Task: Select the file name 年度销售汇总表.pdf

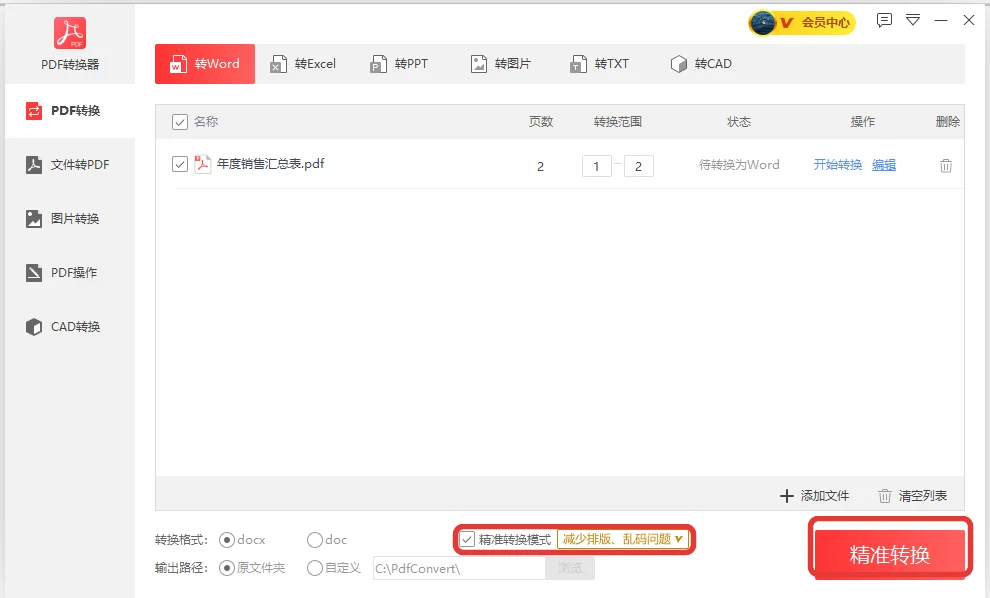Action: 270,164
